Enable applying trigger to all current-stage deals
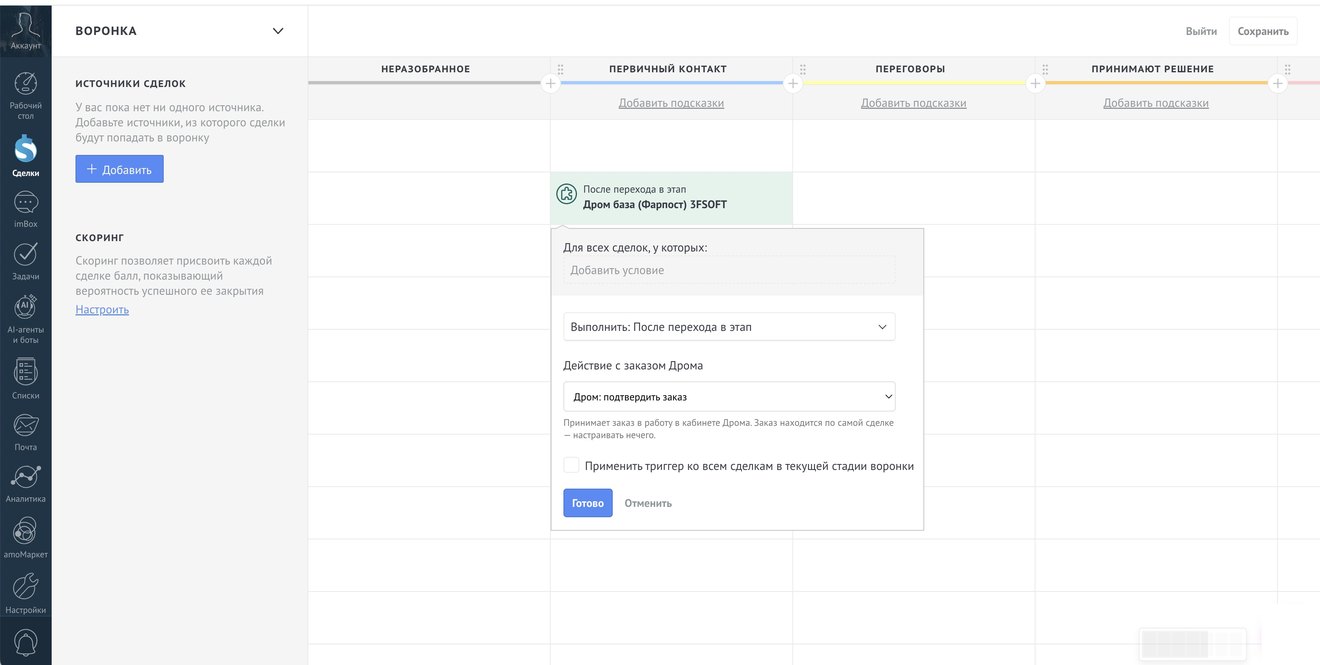This screenshot has height=665, width=1320. point(571,465)
